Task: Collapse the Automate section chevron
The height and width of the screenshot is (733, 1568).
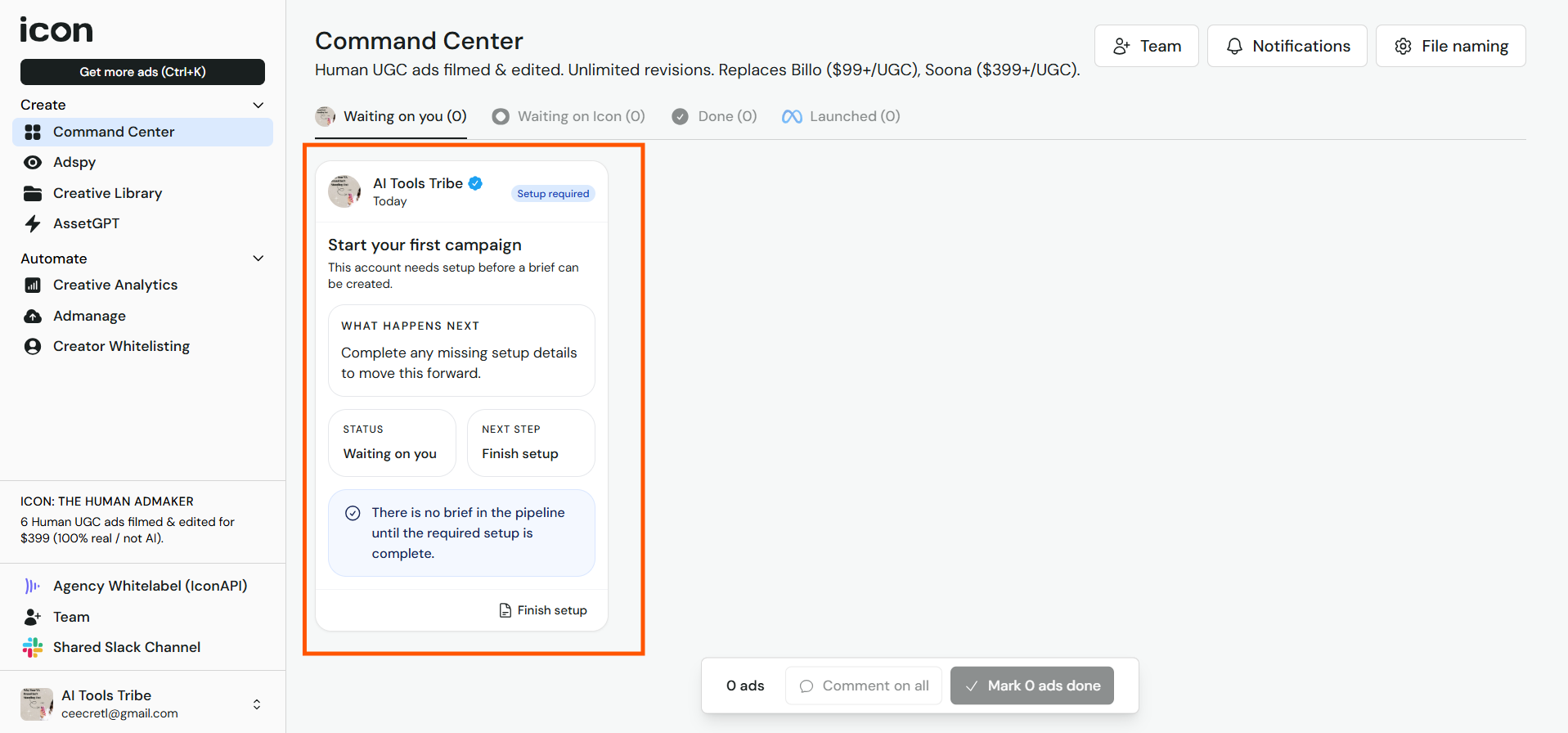Action: 258,259
